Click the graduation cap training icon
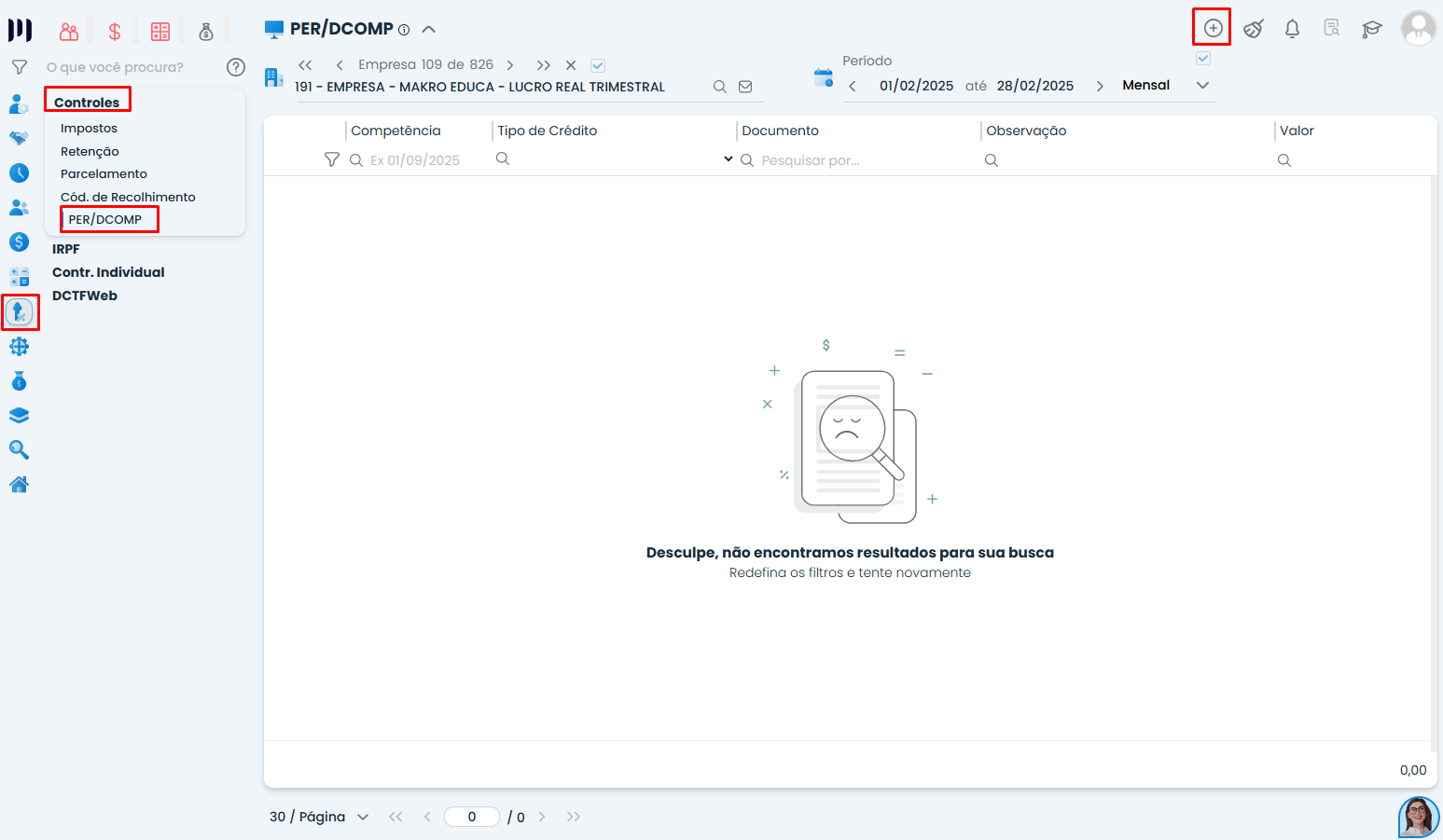1443x840 pixels. tap(1371, 29)
